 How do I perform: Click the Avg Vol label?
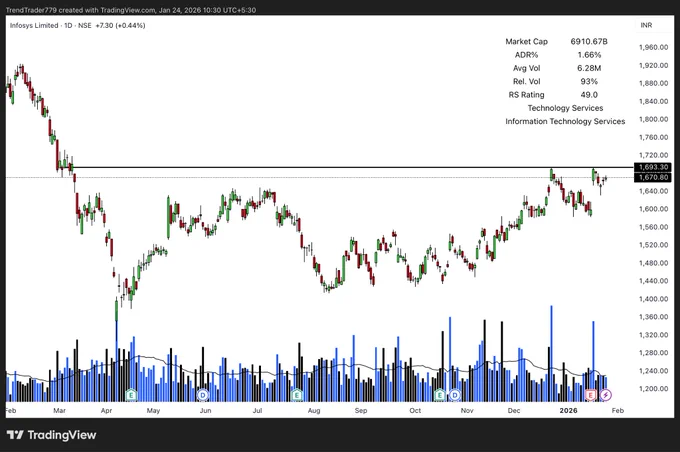(x=526, y=68)
